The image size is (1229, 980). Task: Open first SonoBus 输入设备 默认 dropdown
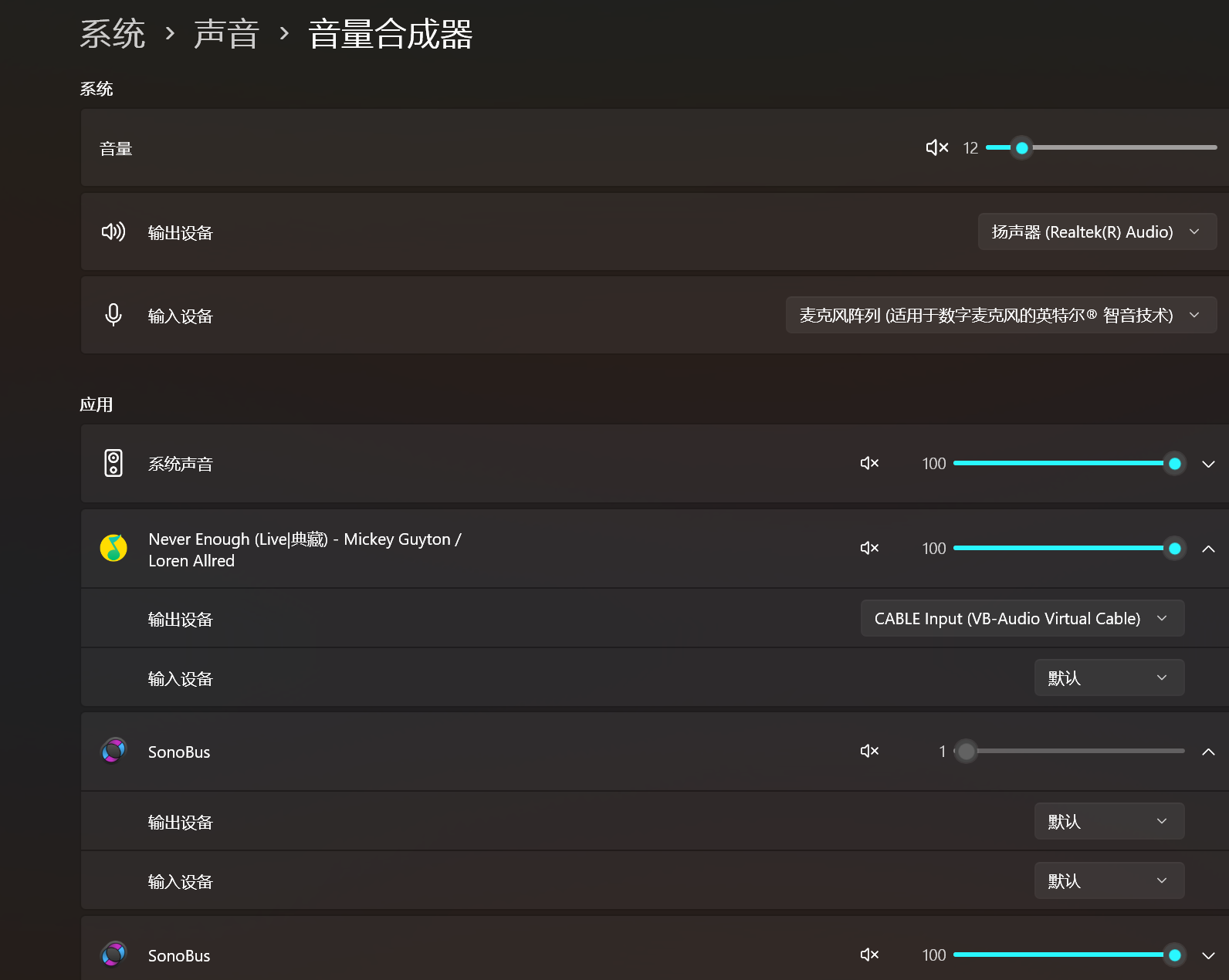point(1109,880)
